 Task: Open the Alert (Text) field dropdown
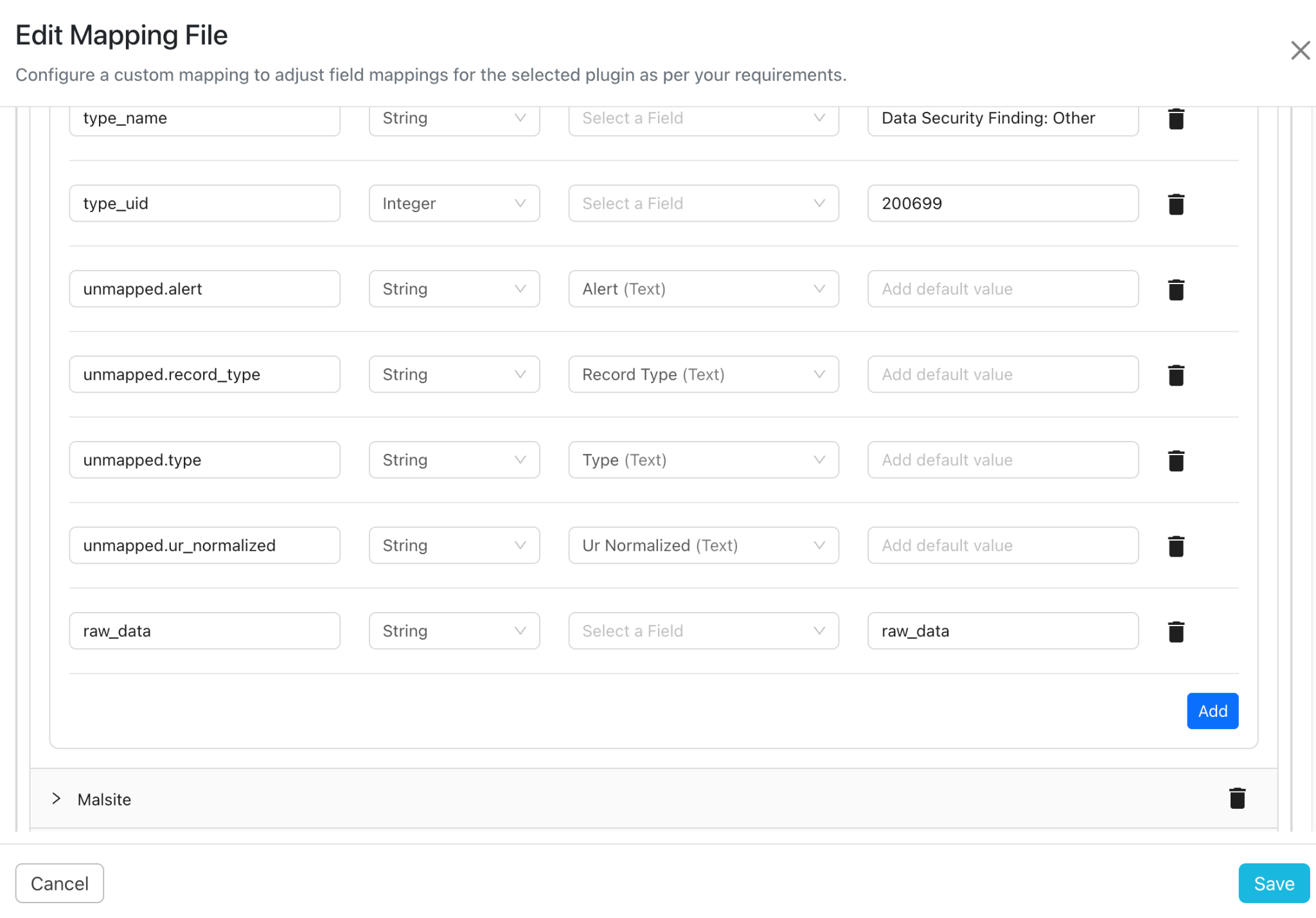pos(704,289)
